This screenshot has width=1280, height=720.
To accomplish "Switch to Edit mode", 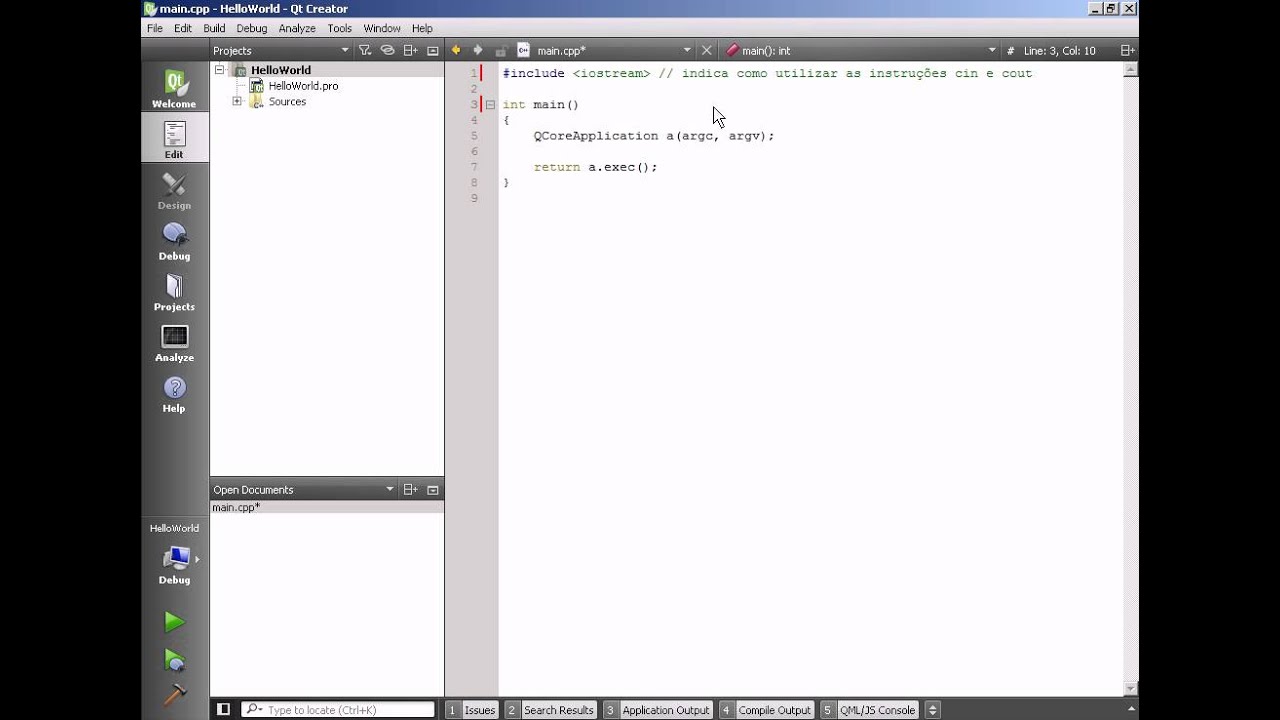I will click(x=174, y=139).
